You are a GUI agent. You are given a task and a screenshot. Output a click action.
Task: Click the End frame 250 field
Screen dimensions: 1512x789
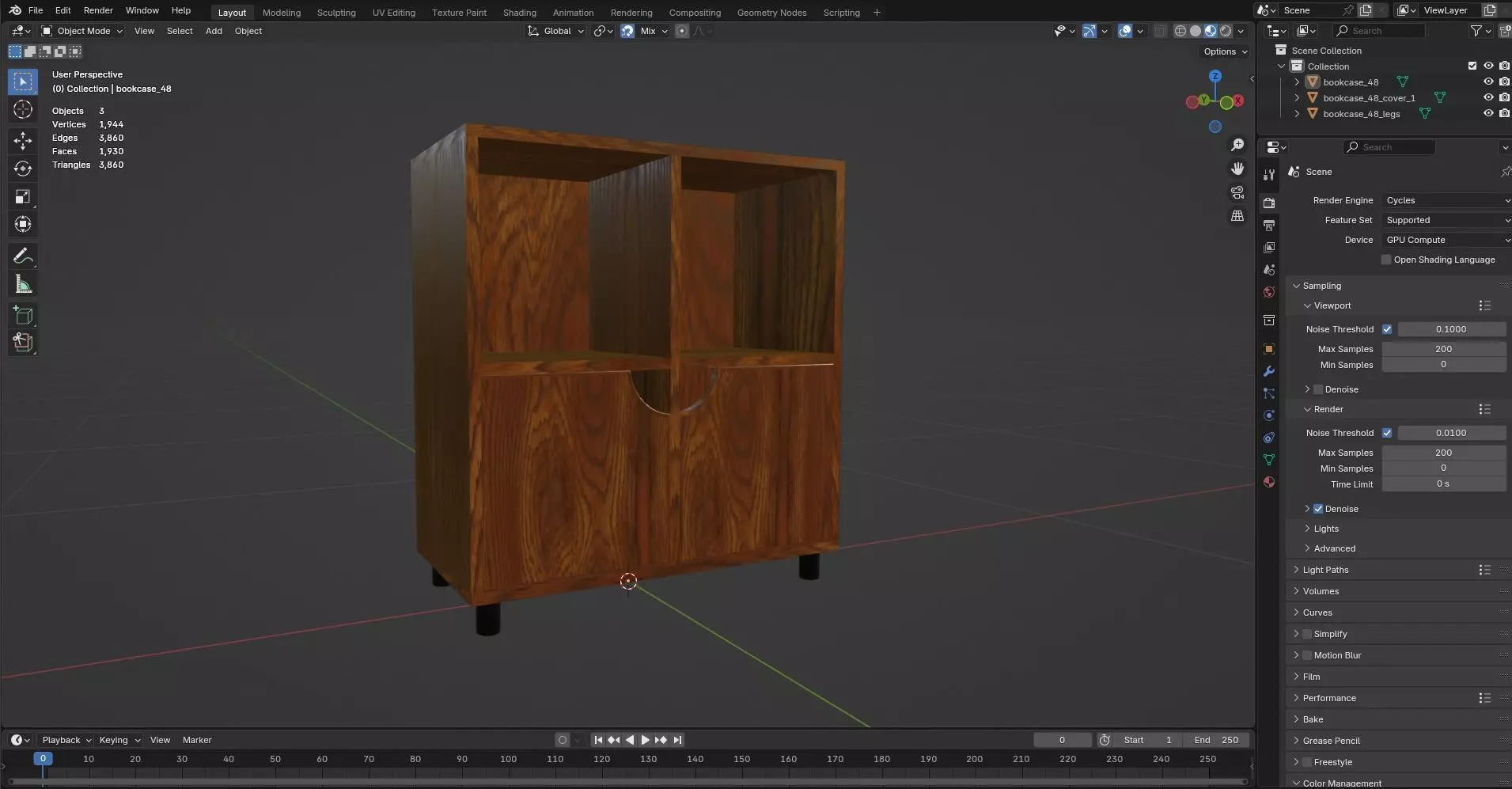[x=1217, y=740]
